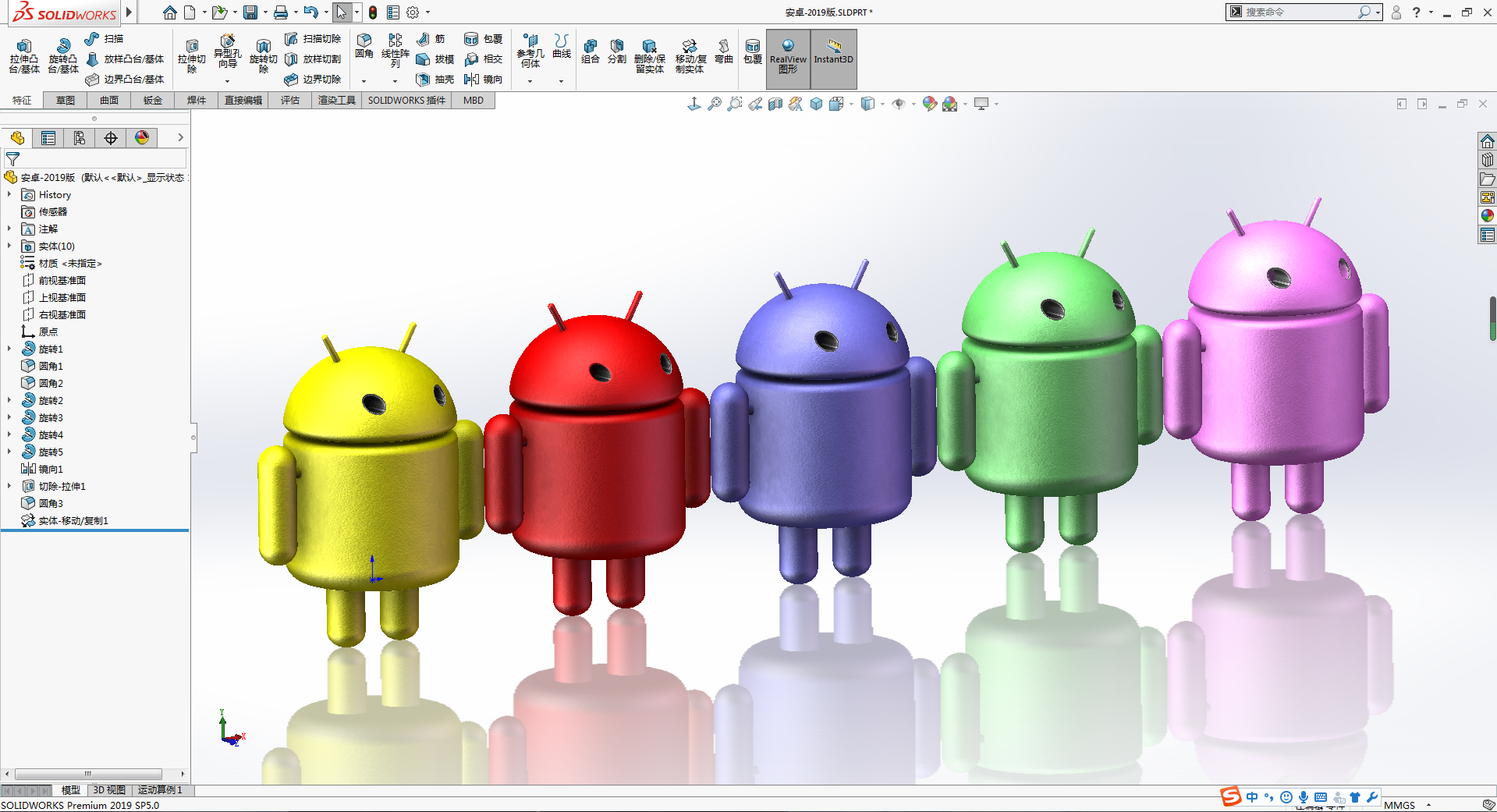
Task: Click the 中 language mode in the IME bar
Action: (1252, 797)
